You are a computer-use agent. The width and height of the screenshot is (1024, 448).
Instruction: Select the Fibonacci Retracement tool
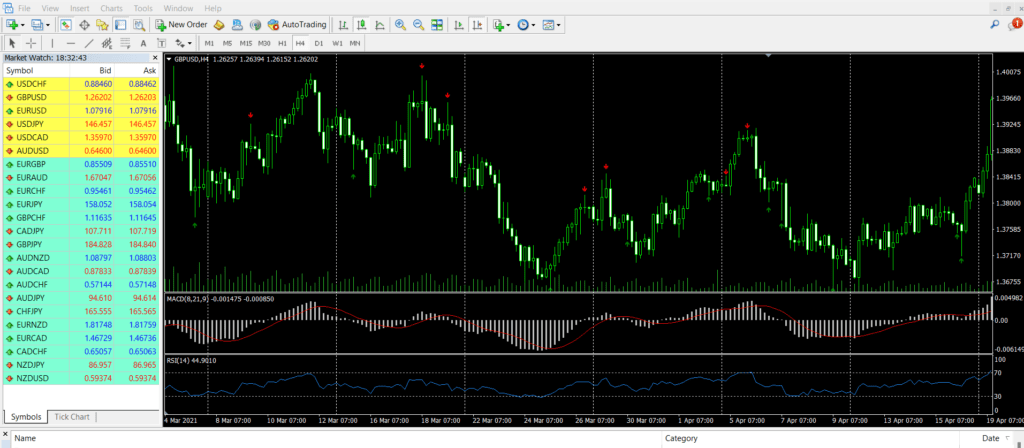click(125, 43)
